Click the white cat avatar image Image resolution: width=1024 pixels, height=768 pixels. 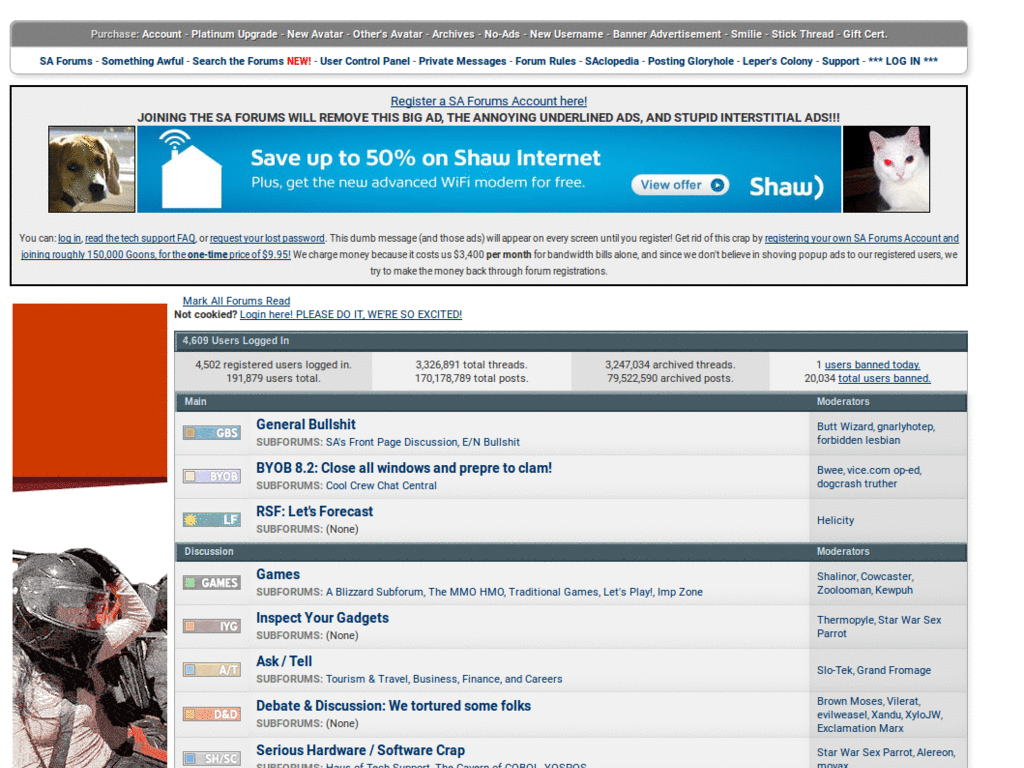coord(886,169)
